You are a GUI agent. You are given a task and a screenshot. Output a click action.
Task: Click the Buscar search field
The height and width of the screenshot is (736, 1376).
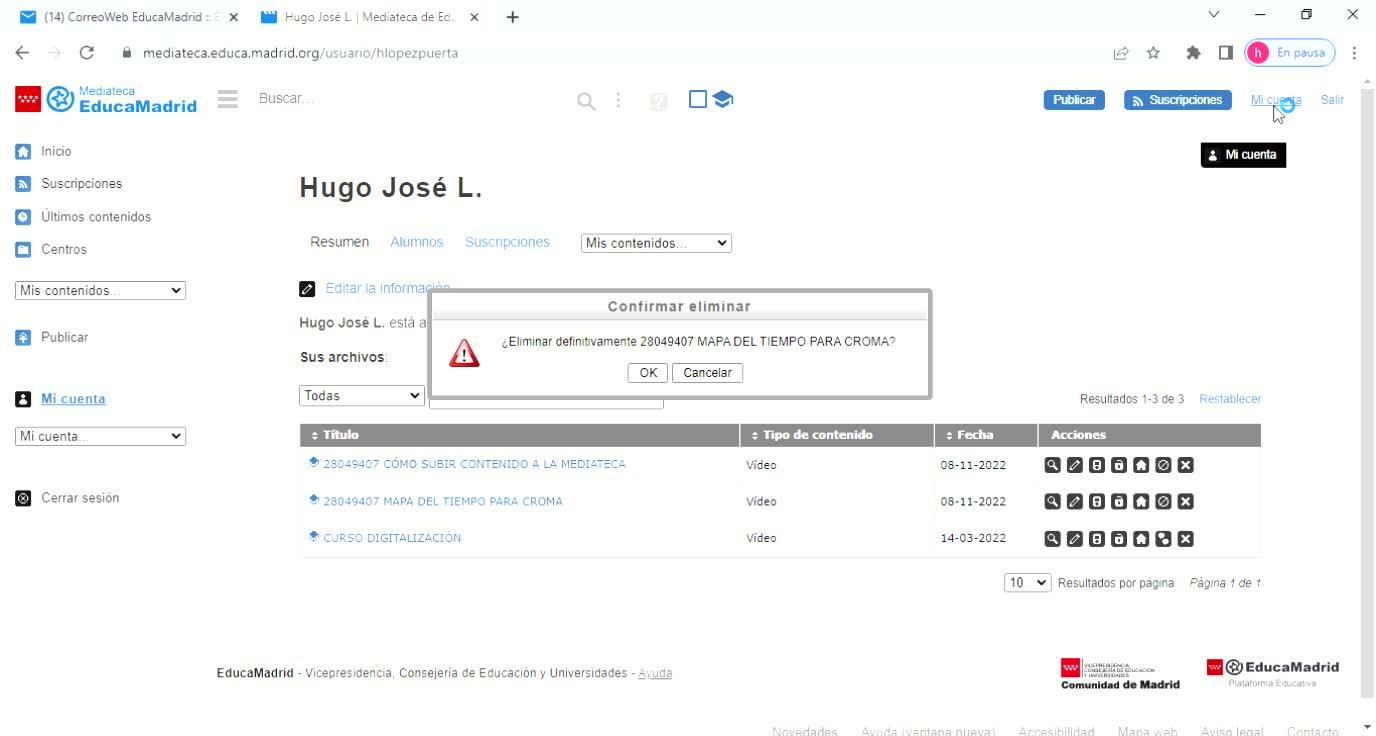(410, 99)
